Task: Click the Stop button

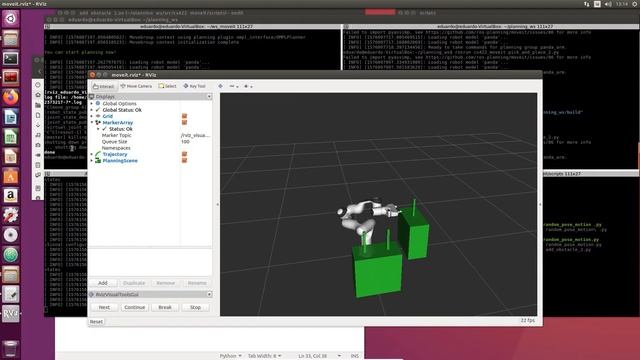Action: (196, 307)
